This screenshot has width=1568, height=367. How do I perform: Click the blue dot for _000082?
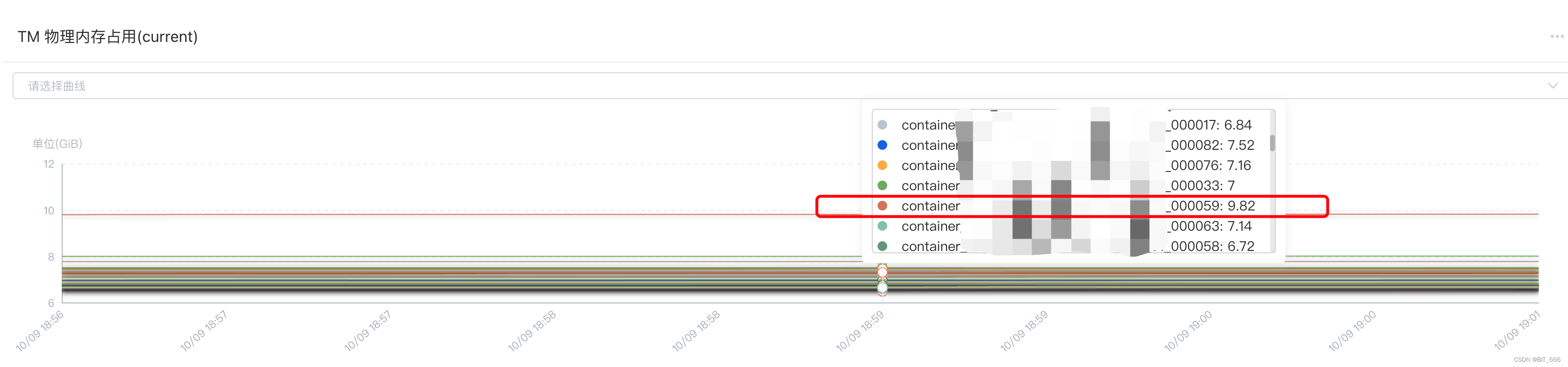[x=882, y=144]
